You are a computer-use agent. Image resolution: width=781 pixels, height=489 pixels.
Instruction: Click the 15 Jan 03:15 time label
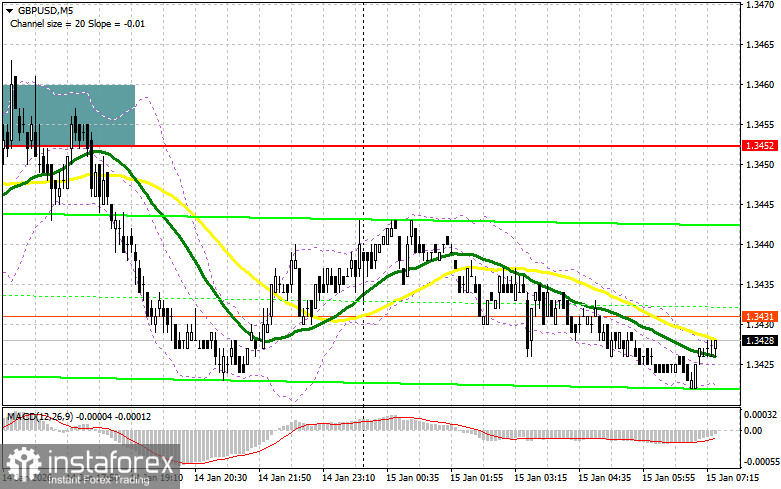click(x=541, y=478)
